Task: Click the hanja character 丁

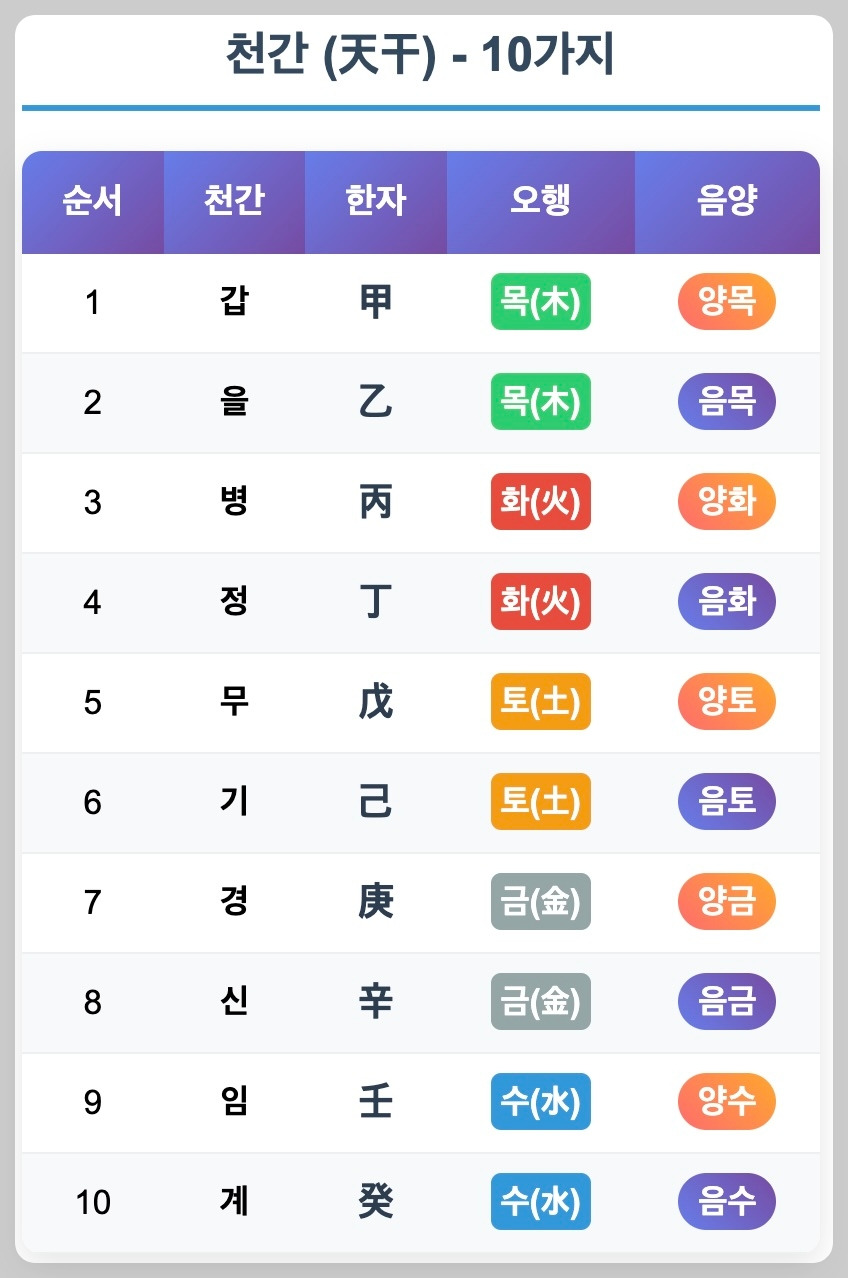Action: (x=375, y=602)
